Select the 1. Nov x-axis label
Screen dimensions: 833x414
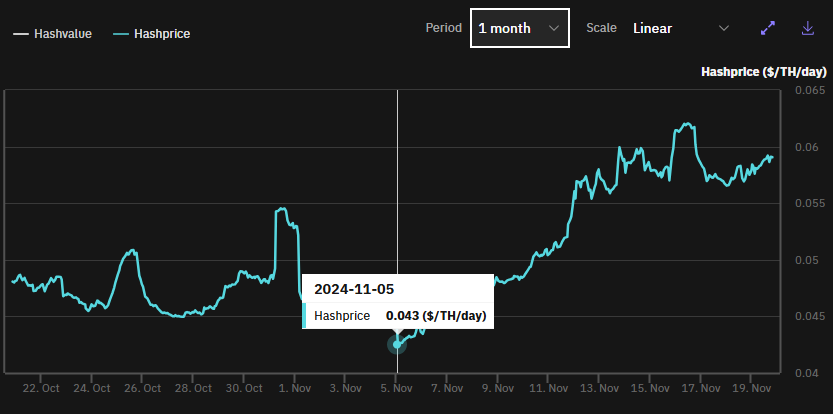[x=294, y=388]
